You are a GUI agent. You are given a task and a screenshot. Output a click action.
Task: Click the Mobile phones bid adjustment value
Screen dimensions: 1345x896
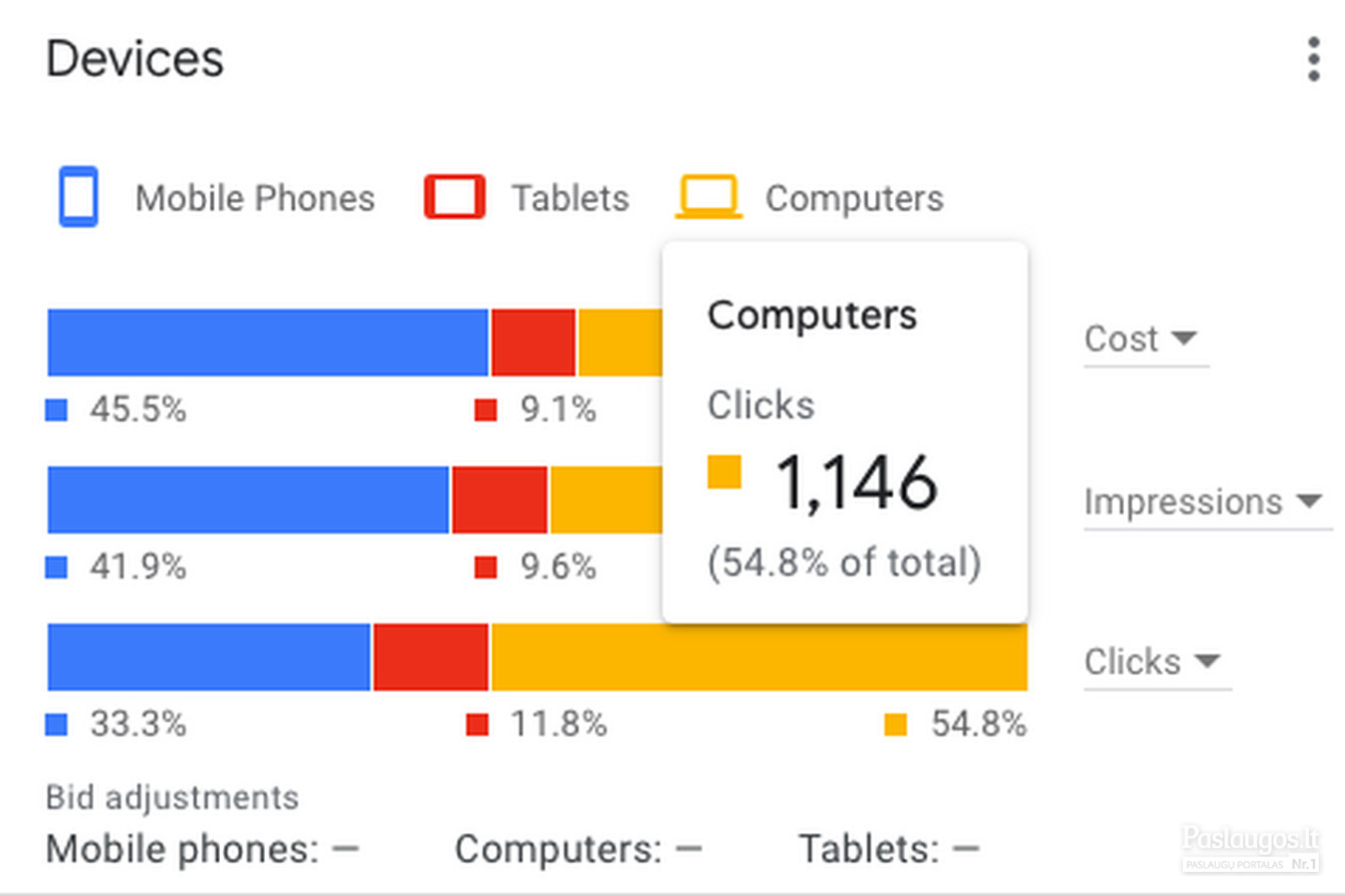click(x=345, y=849)
